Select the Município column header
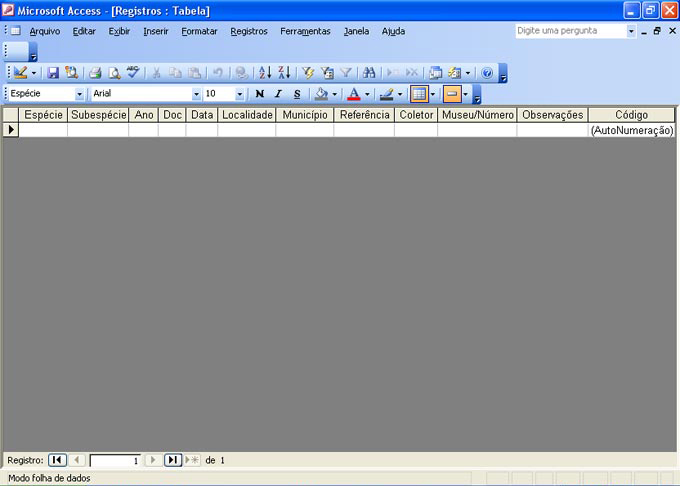680x486 pixels. click(305, 115)
